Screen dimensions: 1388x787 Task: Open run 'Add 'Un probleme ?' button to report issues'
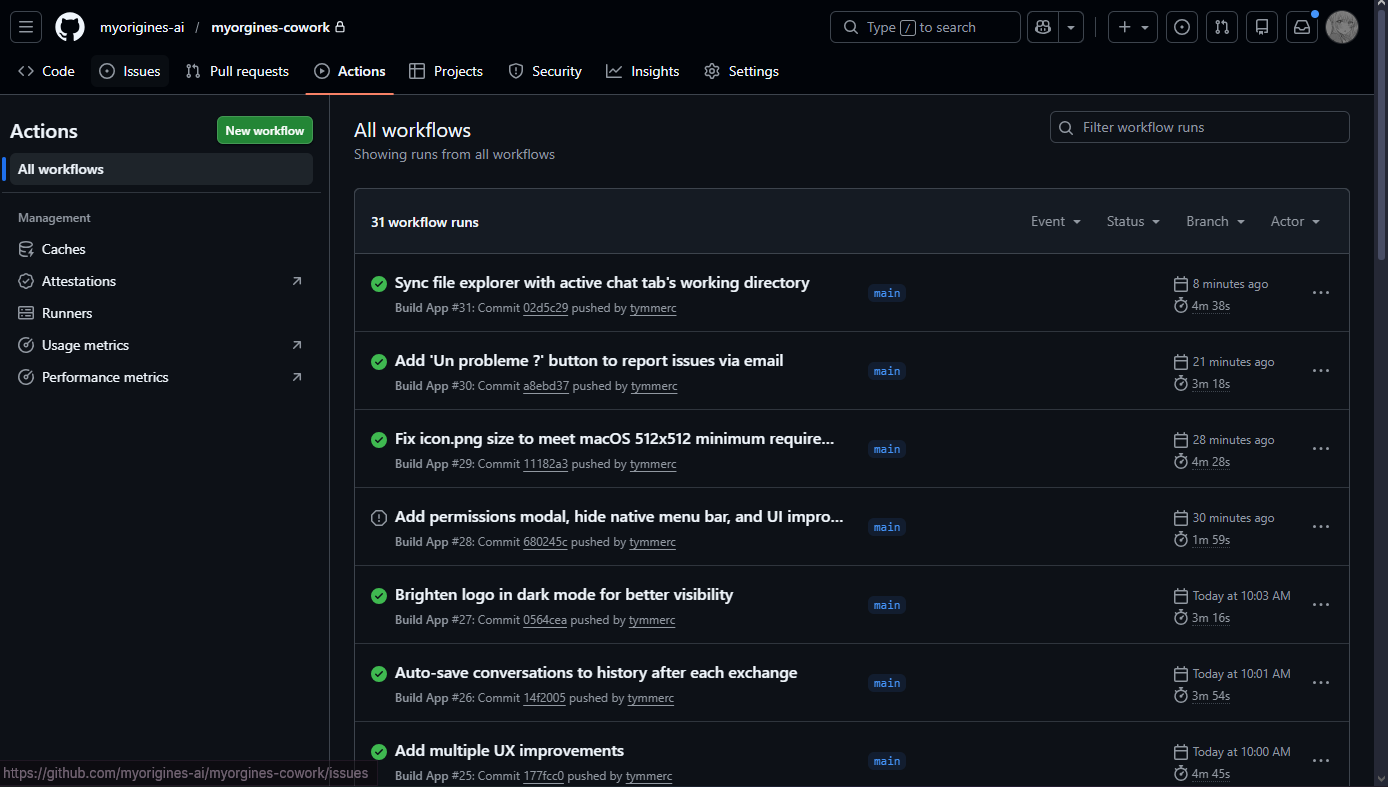click(589, 361)
